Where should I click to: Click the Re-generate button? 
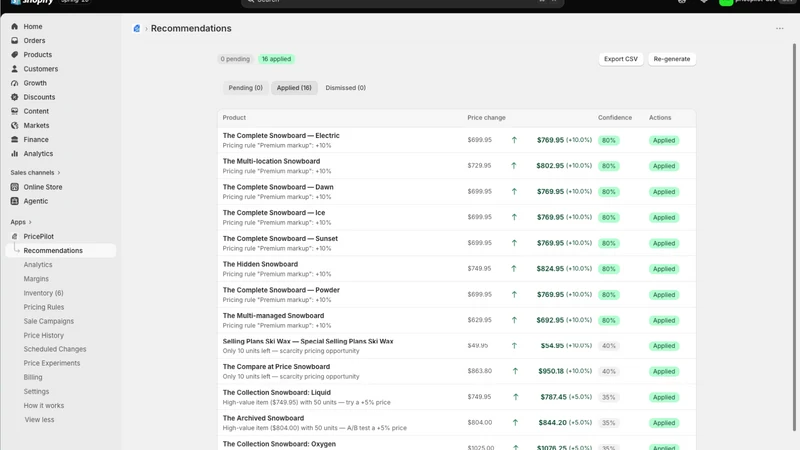click(x=671, y=59)
